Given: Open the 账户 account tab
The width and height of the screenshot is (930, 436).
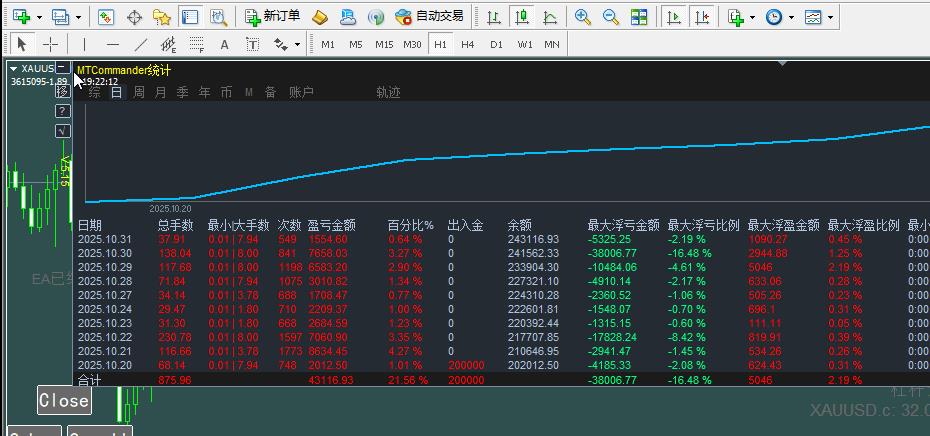Looking at the screenshot, I should pos(301,93).
